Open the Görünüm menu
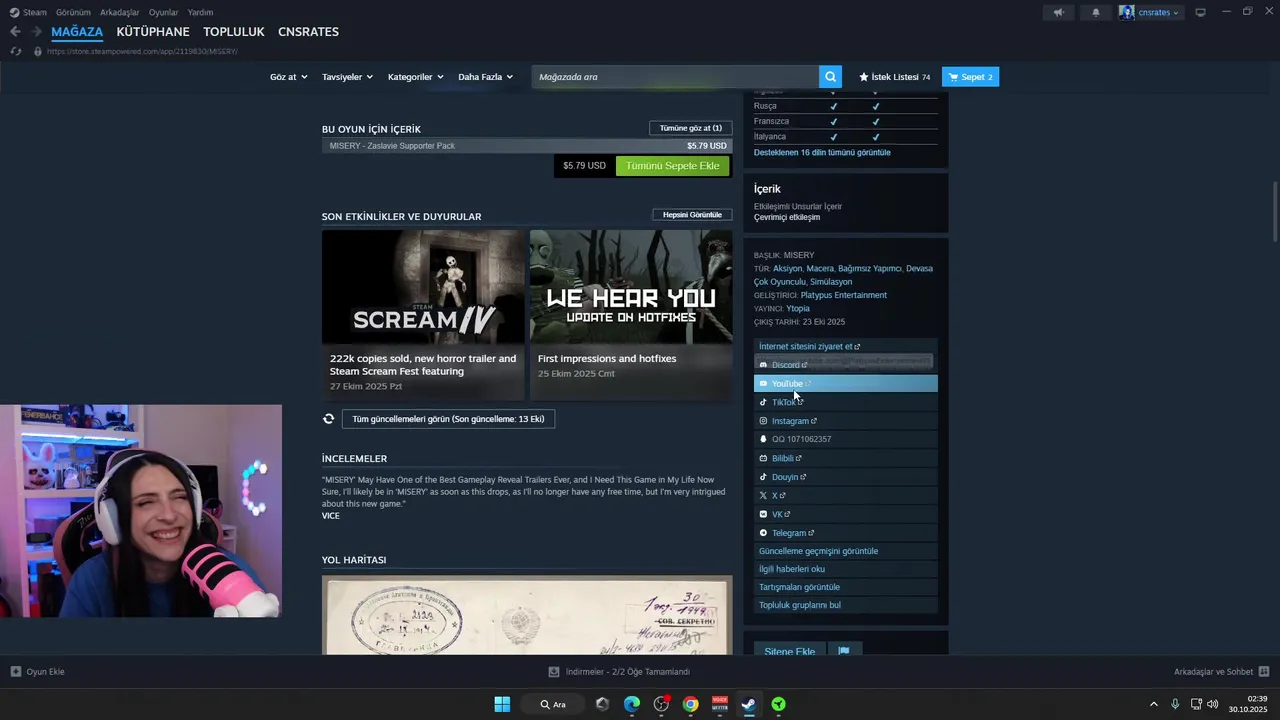Image resolution: width=1280 pixels, height=720 pixels. 73,12
